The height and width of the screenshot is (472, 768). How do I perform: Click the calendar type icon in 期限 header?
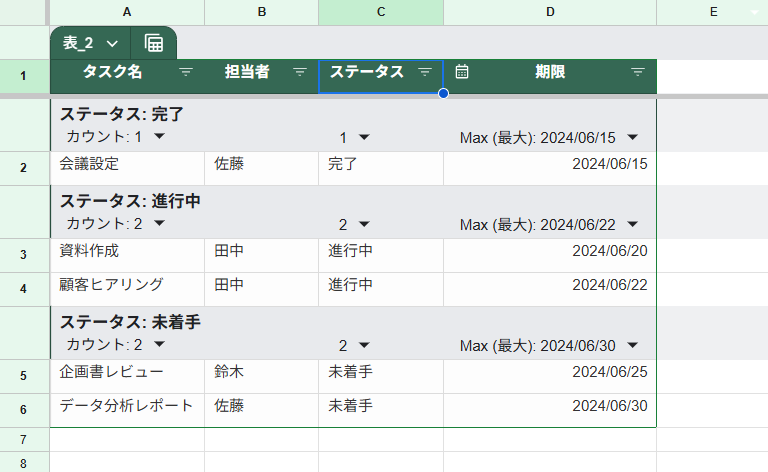point(461,71)
